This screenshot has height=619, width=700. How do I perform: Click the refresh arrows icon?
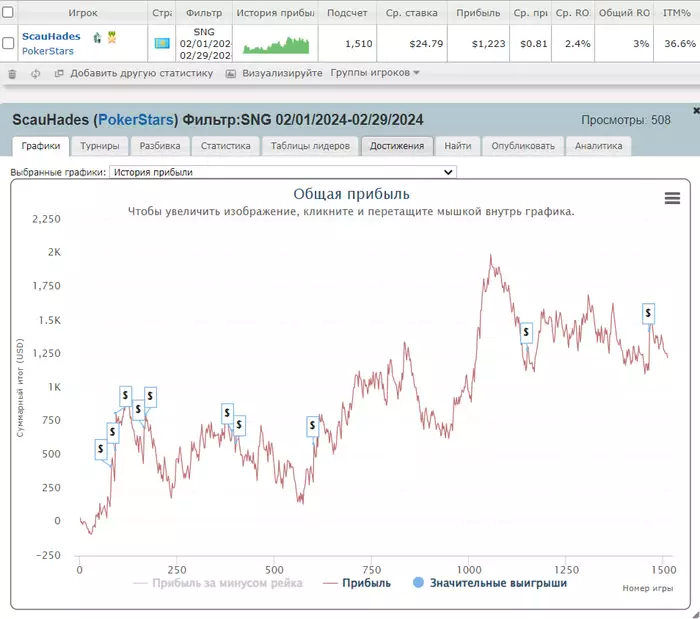[x=35, y=74]
